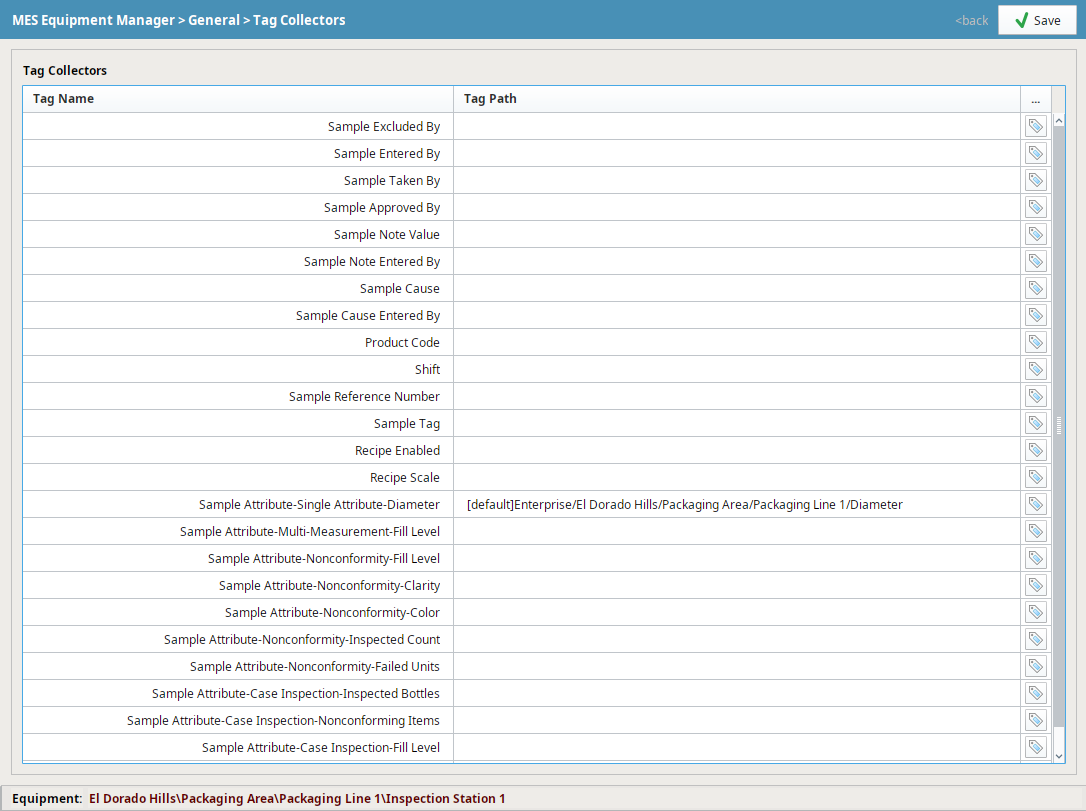Go back using the back link
The height and width of the screenshot is (811, 1086).
(971, 20)
